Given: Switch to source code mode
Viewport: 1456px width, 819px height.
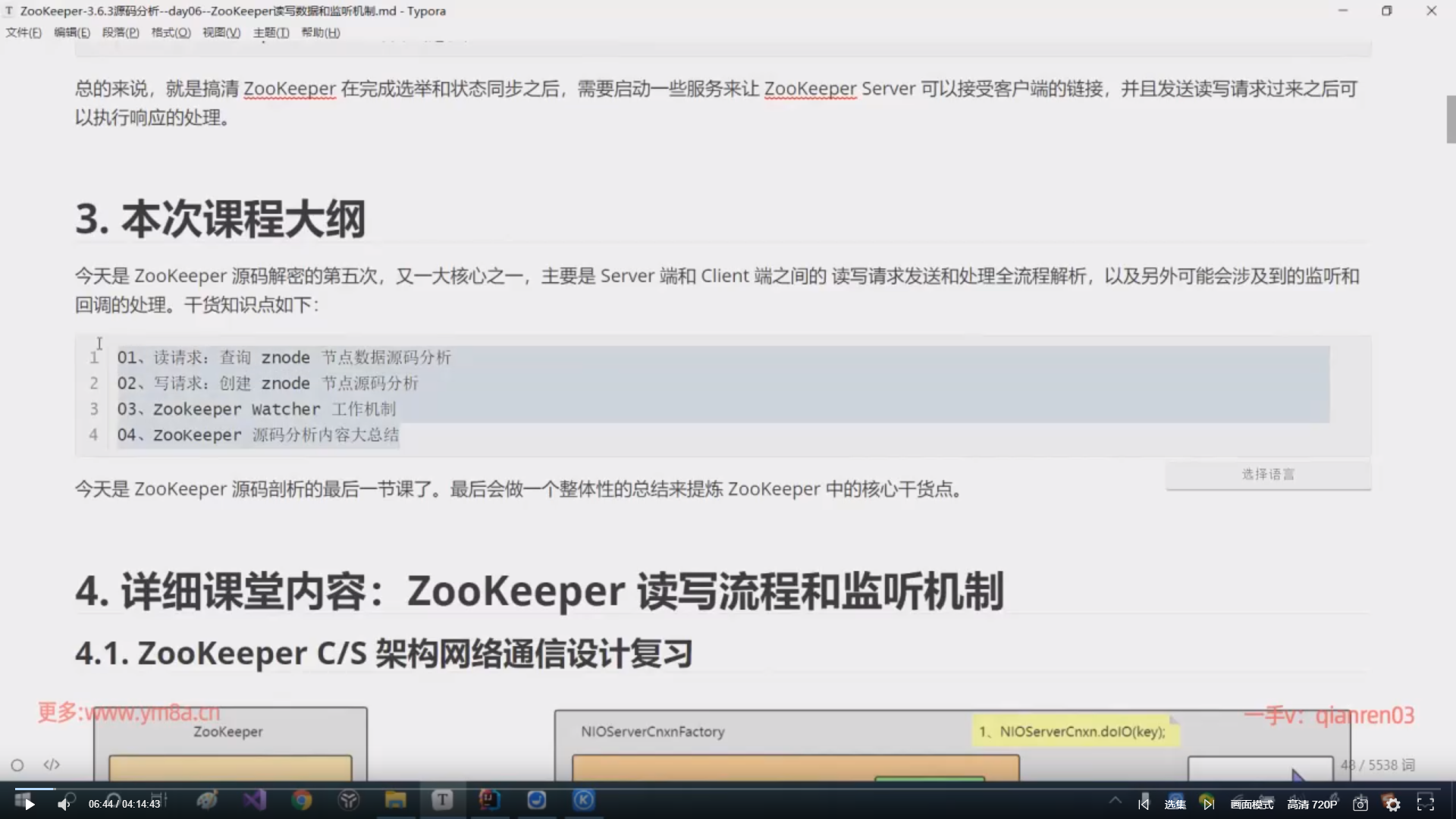Looking at the screenshot, I should pos(52,765).
